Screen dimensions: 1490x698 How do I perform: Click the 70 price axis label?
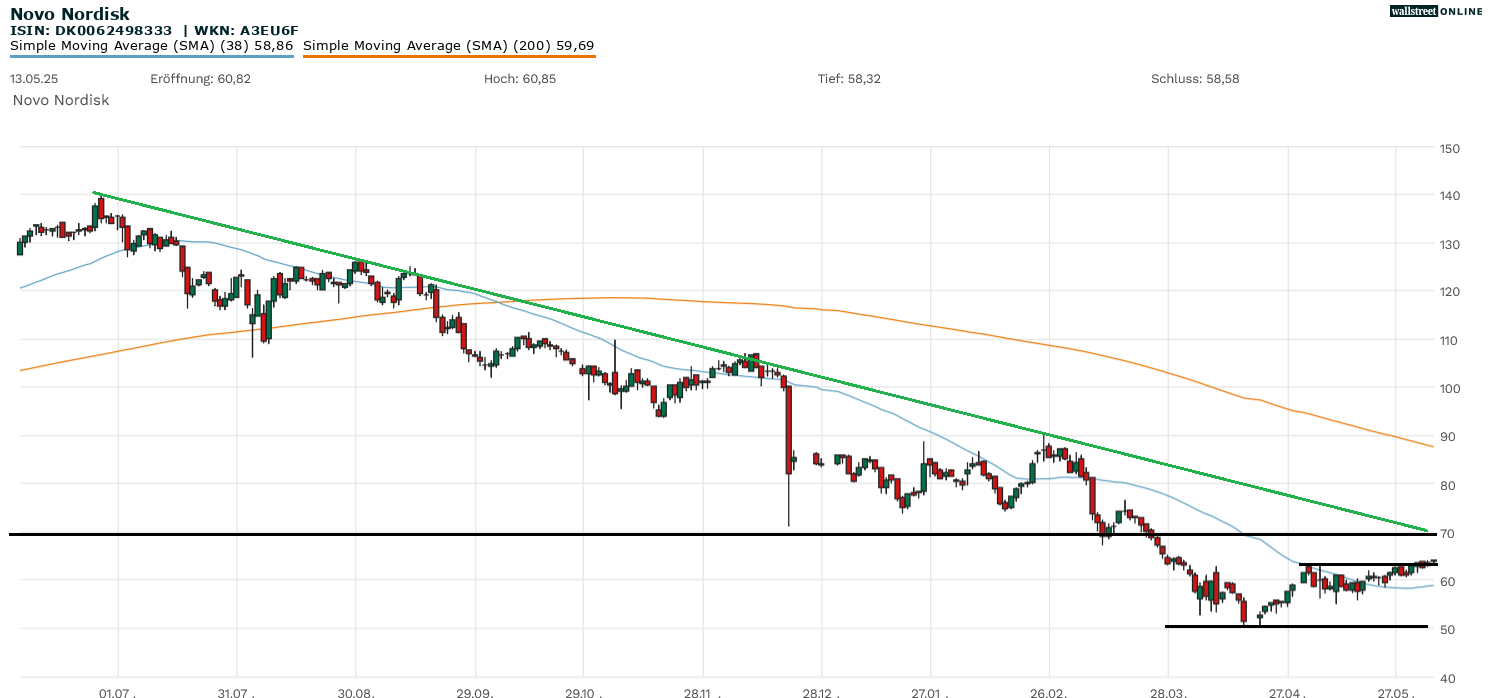pyautogui.click(x=1446, y=533)
